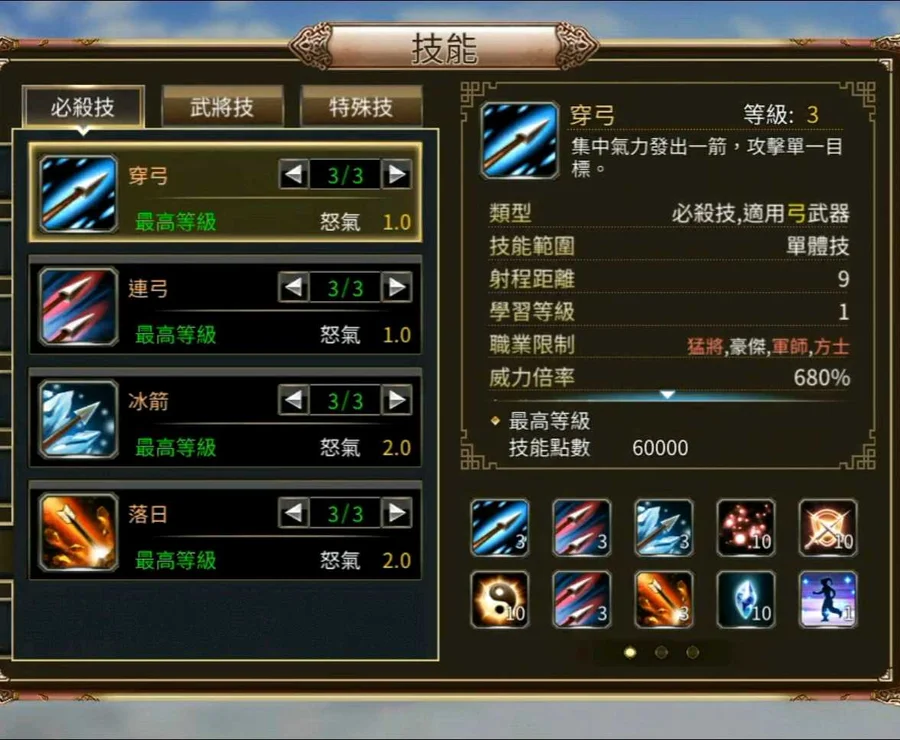This screenshot has width=900, height=740.
Task: Increase 穿弓 level with right arrow
Action: pyautogui.click(x=397, y=174)
